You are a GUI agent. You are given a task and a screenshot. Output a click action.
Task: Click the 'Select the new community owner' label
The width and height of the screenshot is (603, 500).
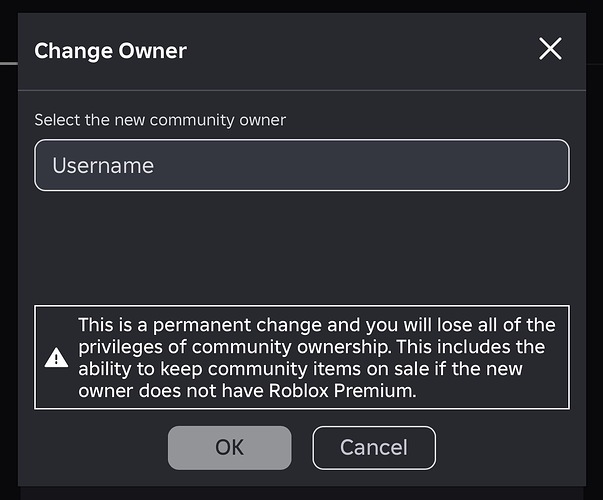click(160, 120)
